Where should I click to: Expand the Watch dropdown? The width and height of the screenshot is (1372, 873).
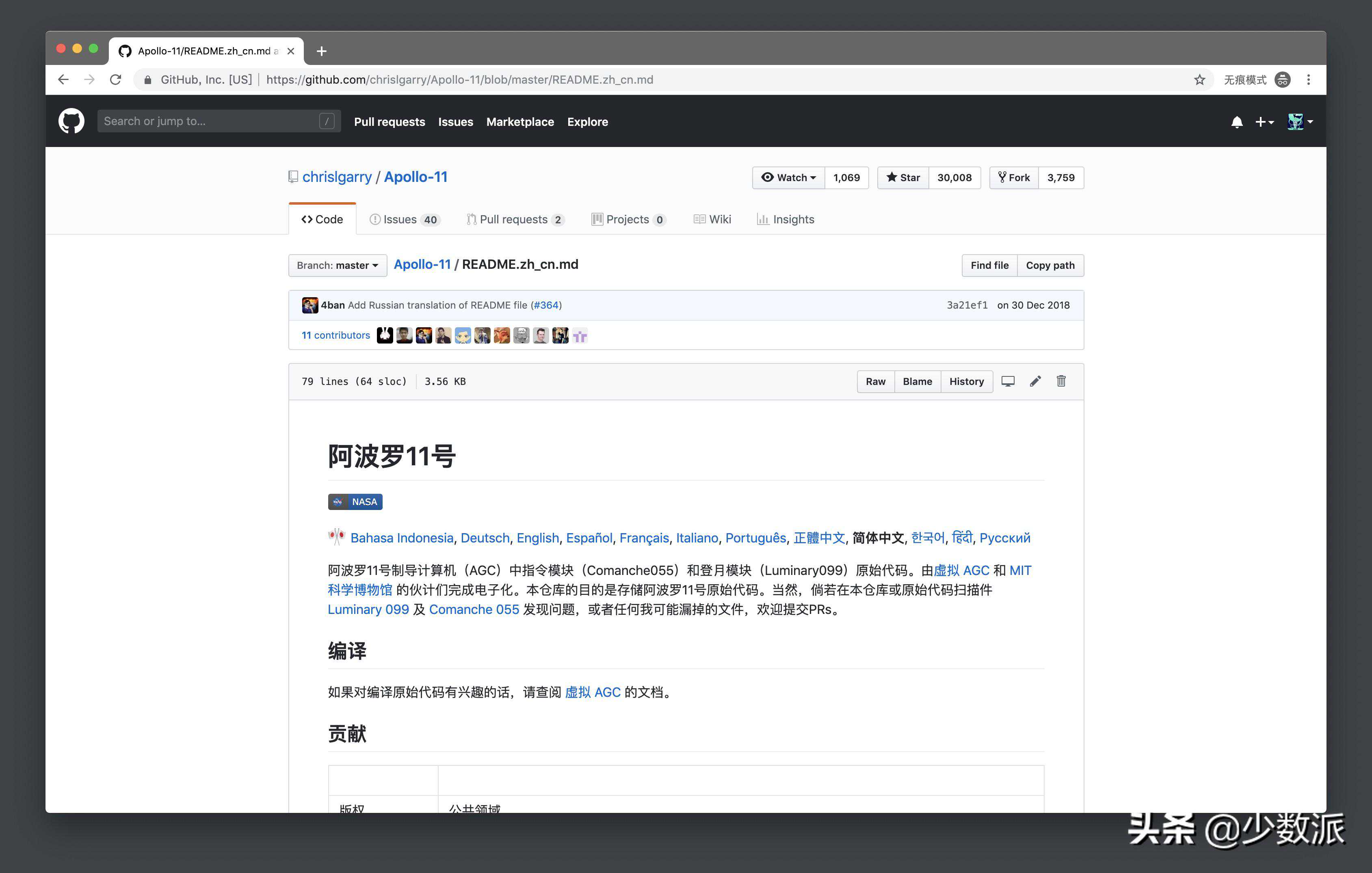(x=789, y=178)
